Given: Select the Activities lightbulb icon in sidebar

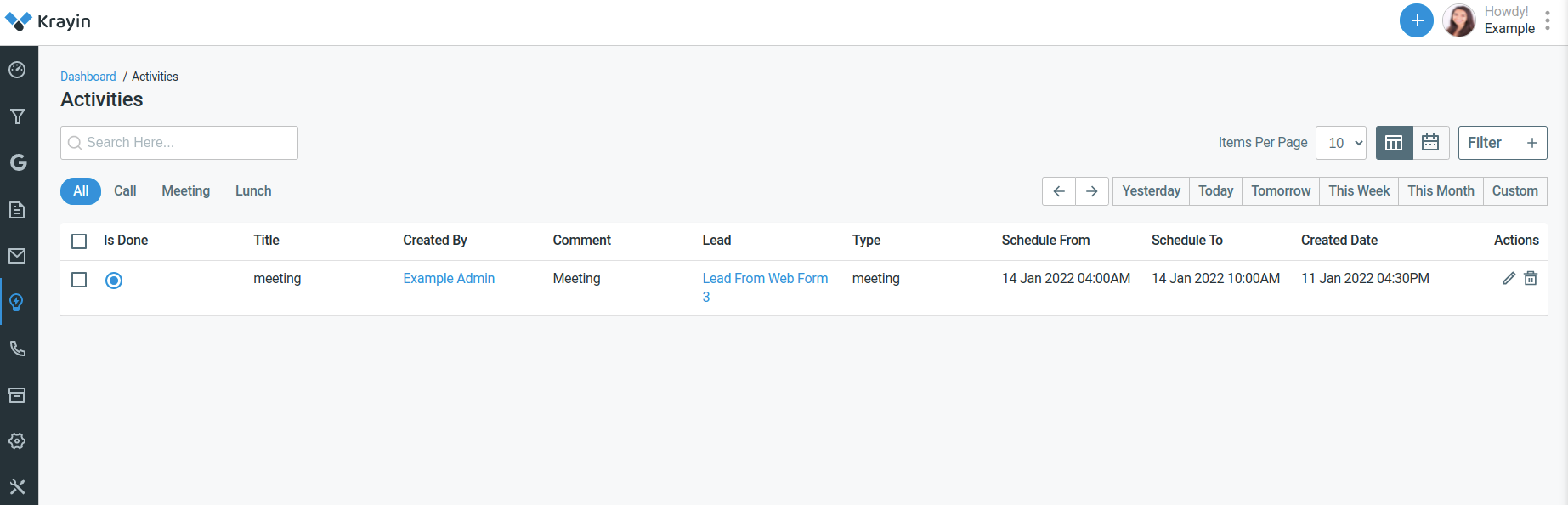Looking at the screenshot, I should [19, 302].
